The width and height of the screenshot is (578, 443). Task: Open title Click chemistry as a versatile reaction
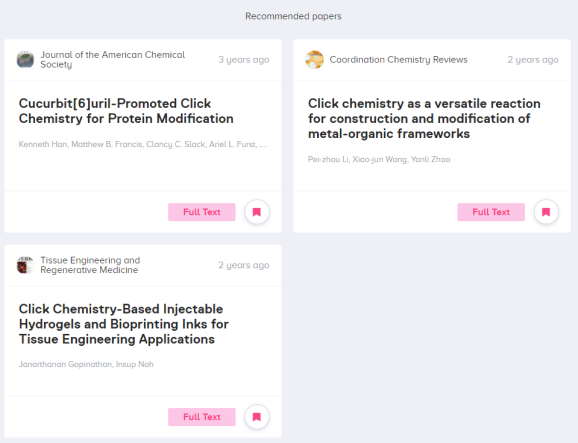tap(424, 118)
